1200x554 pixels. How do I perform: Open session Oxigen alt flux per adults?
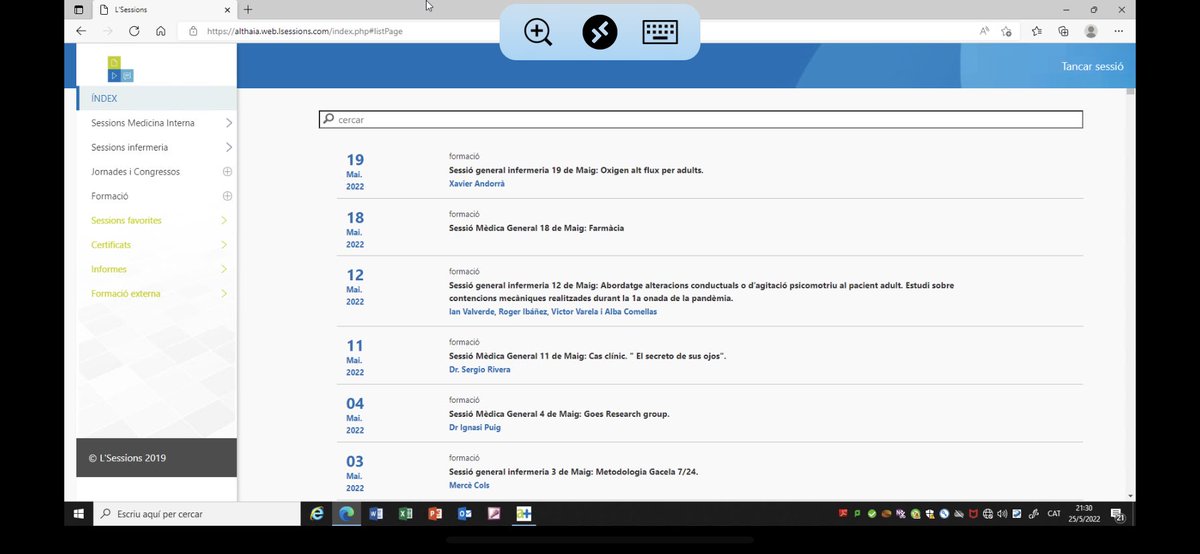tap(576, 170)
